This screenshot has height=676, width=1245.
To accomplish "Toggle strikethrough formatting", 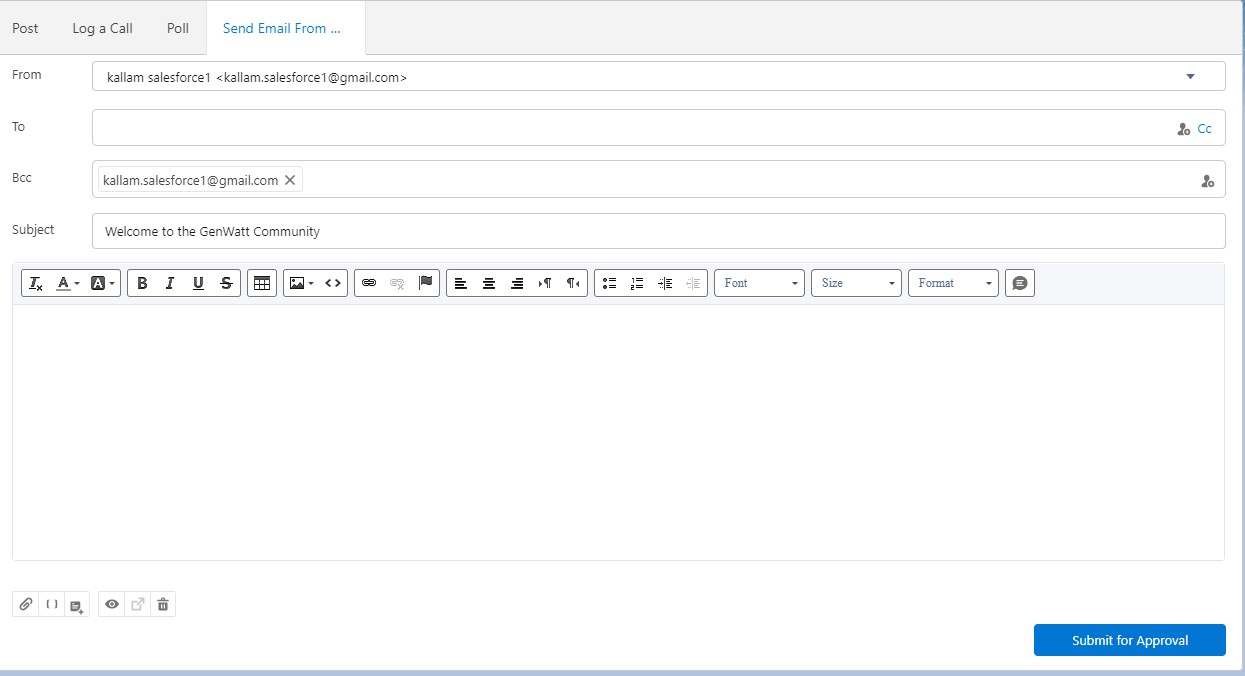I will 226,283.
